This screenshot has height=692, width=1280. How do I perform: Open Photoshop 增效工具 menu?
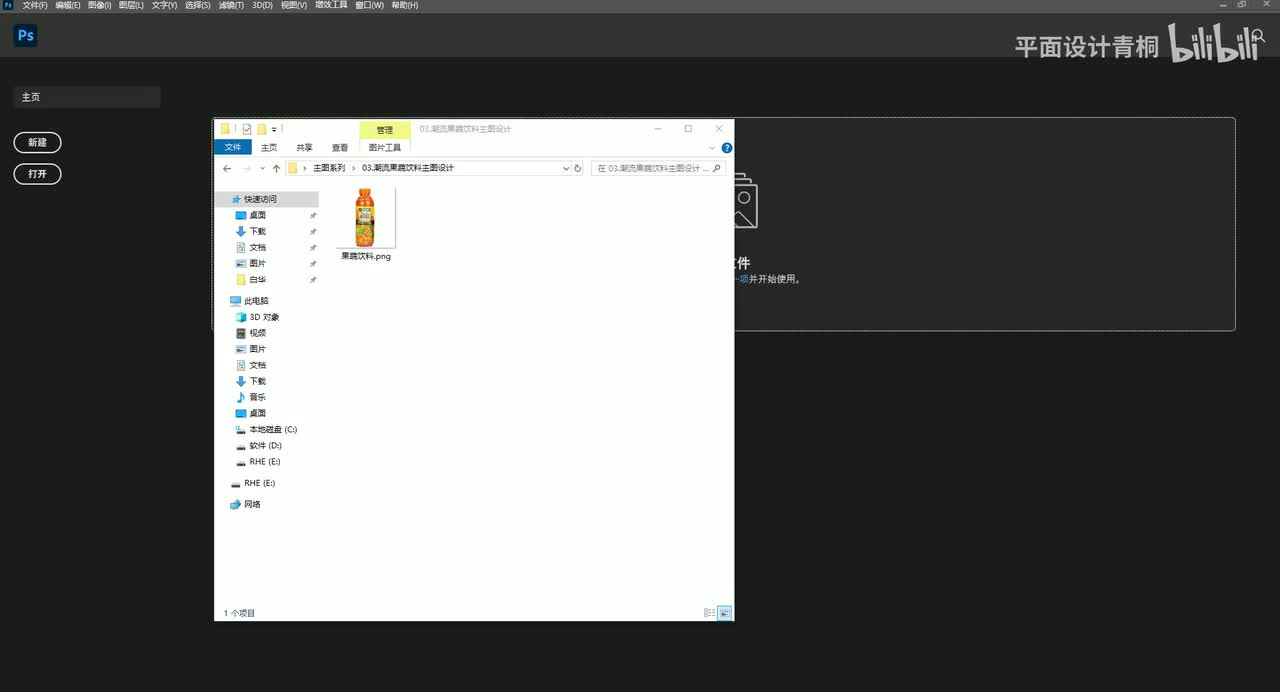click(331, 5)
